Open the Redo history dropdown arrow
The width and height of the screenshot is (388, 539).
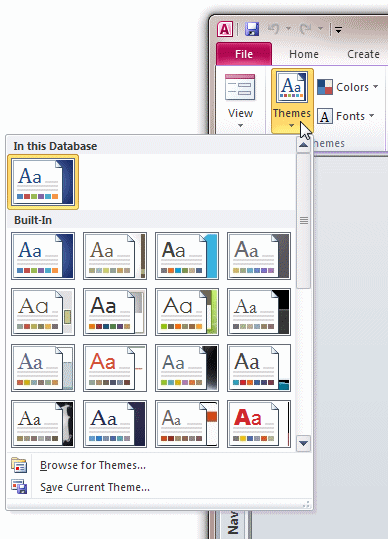[x=320, y=29]
